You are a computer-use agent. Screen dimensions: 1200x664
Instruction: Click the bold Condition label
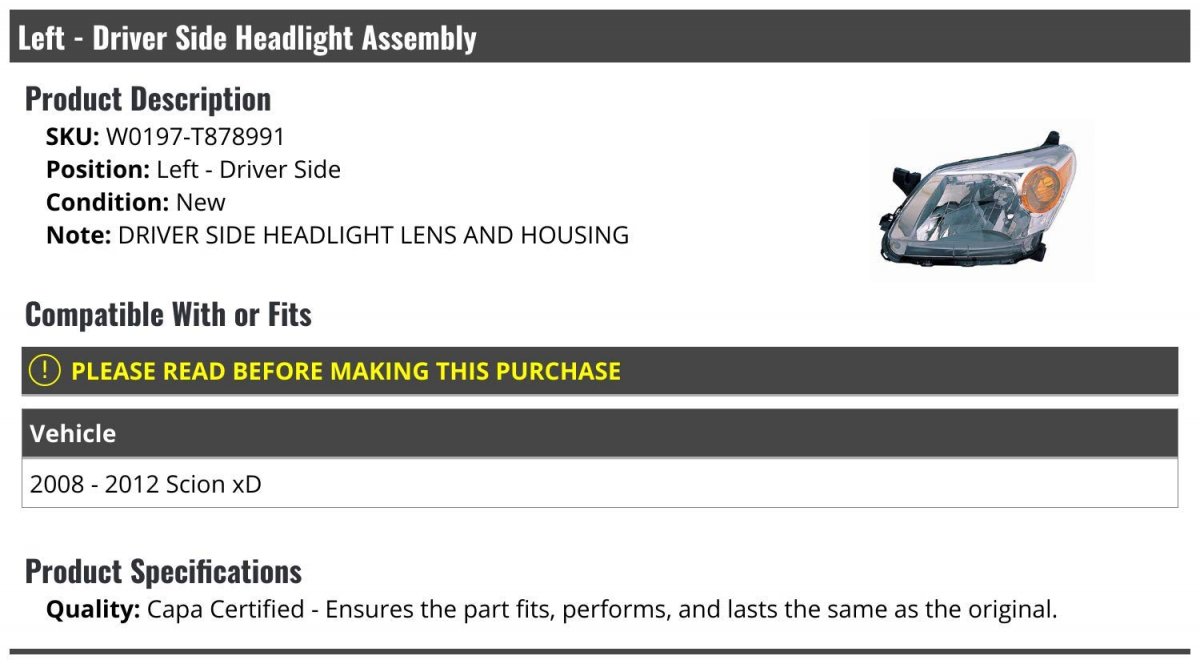pyautogui.click(x=107, y=202)
